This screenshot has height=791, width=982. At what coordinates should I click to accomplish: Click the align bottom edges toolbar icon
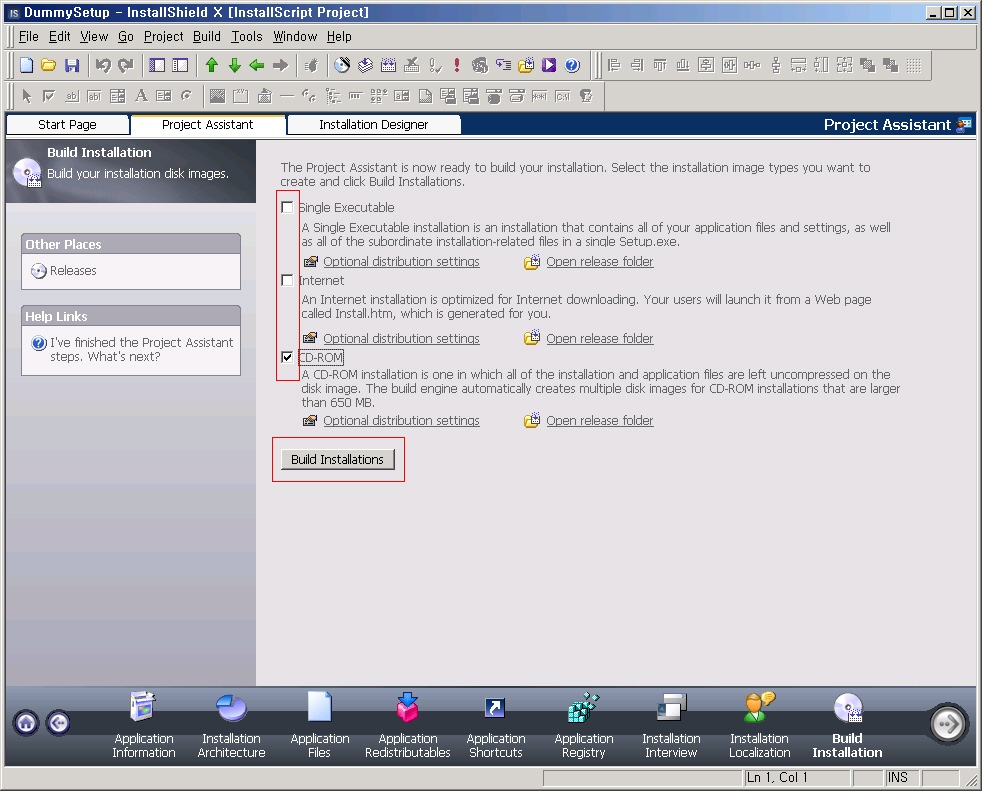click(683, 65)
